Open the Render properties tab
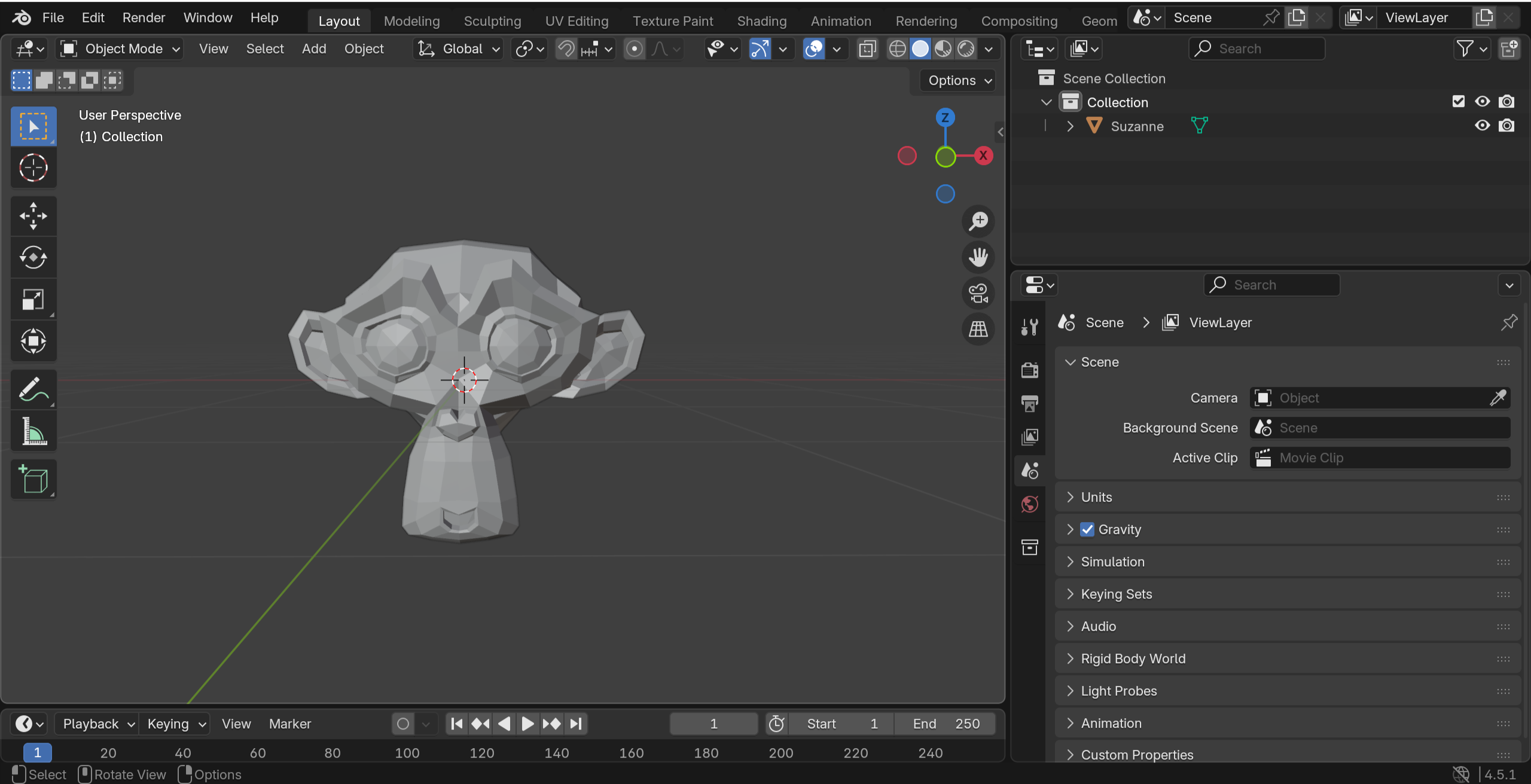Image resolution: width=1531 pixels, height=784 pixels. coord(1030,370)
